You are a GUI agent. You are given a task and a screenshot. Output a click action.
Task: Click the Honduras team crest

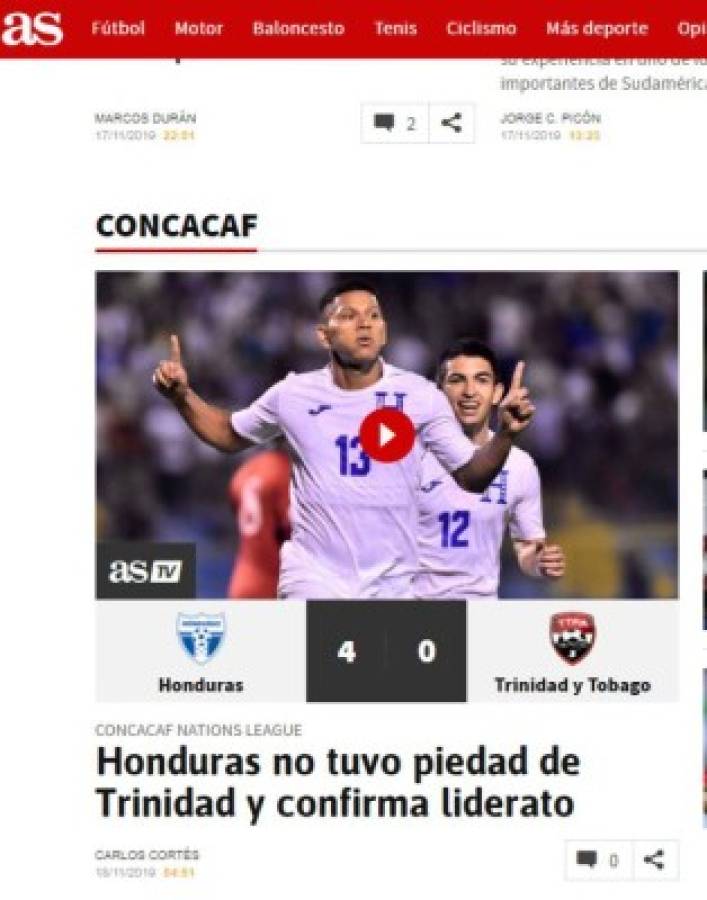point(201,638)
